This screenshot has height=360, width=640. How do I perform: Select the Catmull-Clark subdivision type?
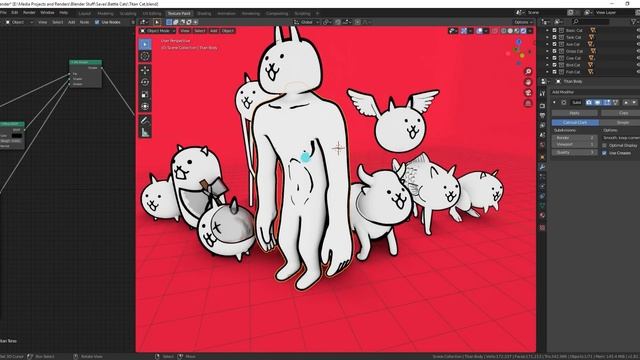coord(575,122)
